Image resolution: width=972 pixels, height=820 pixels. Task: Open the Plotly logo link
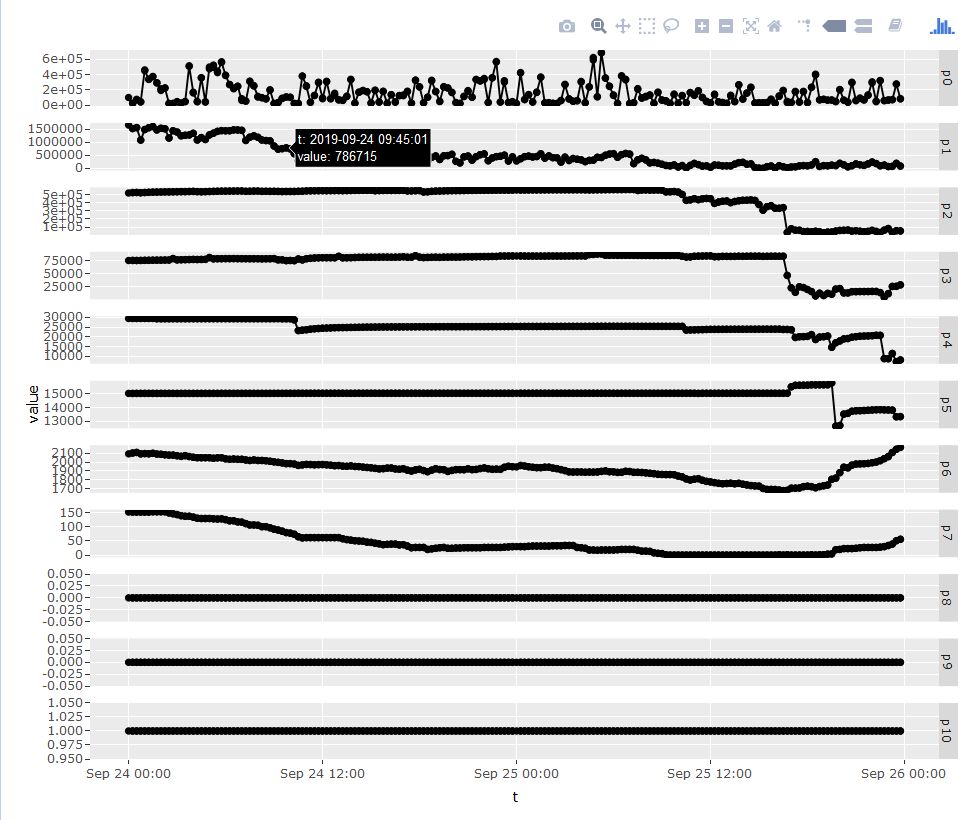[x=941, y=26]
